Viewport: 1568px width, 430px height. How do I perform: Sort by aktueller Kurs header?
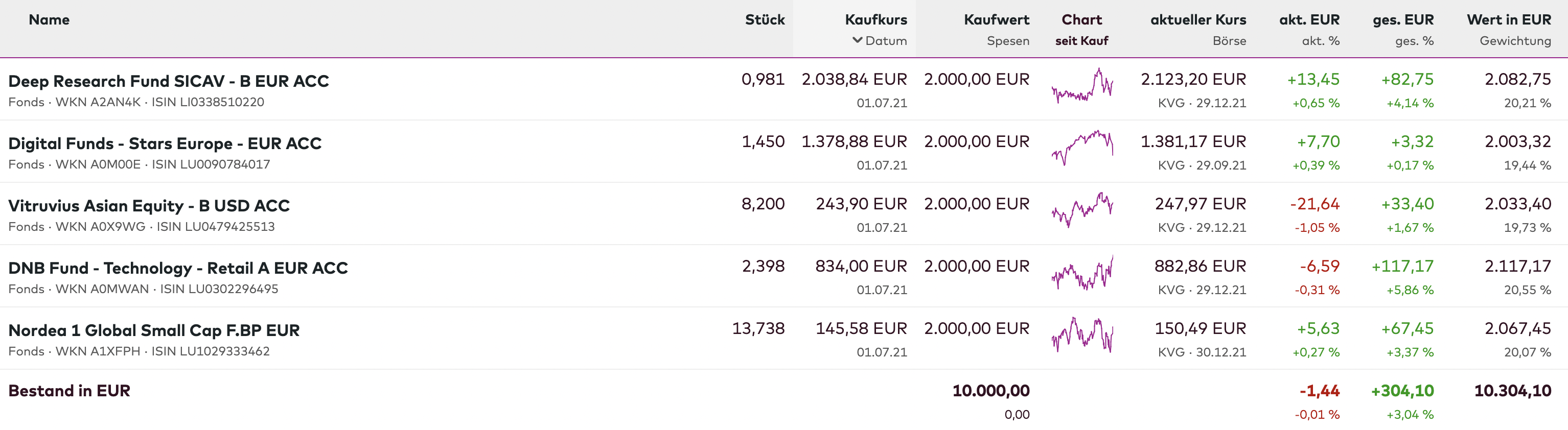[x=1197, y=19]
